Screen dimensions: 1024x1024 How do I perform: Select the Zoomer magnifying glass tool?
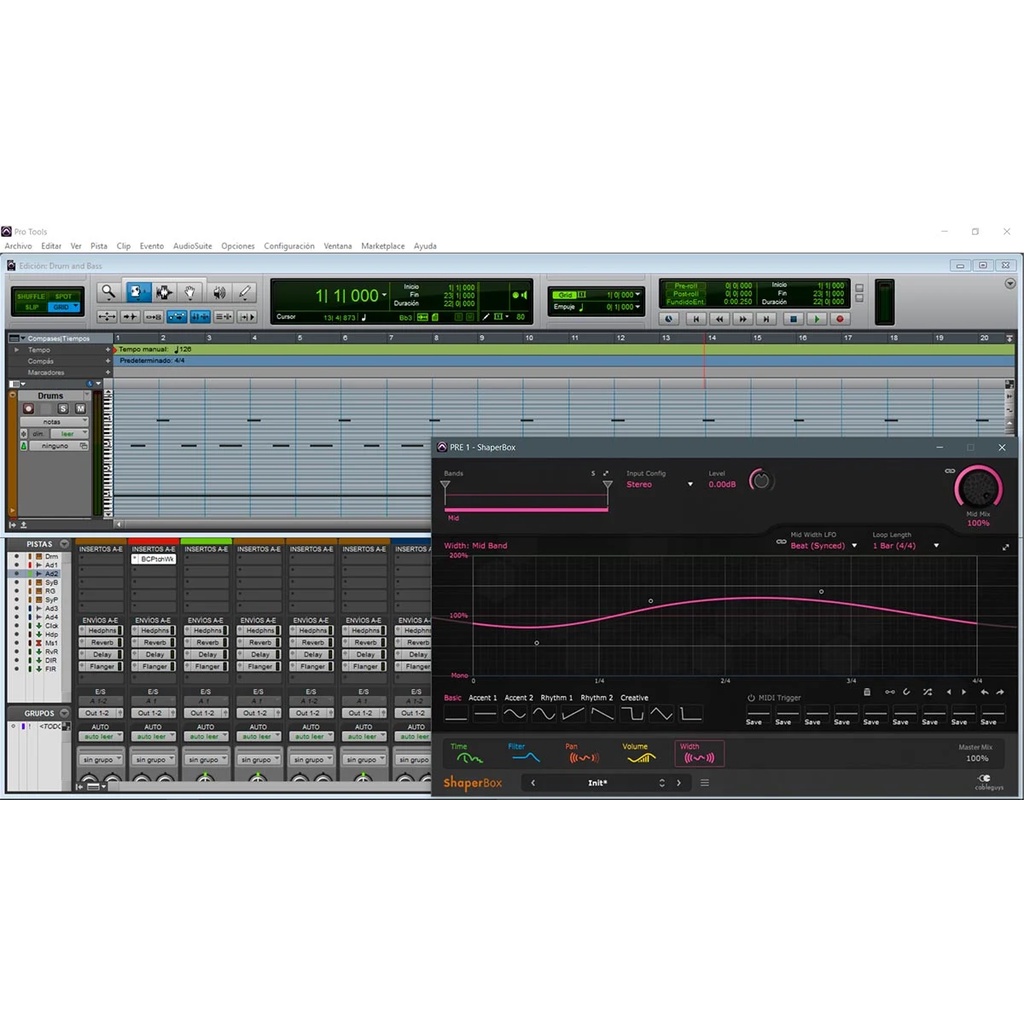pos(109,292)
